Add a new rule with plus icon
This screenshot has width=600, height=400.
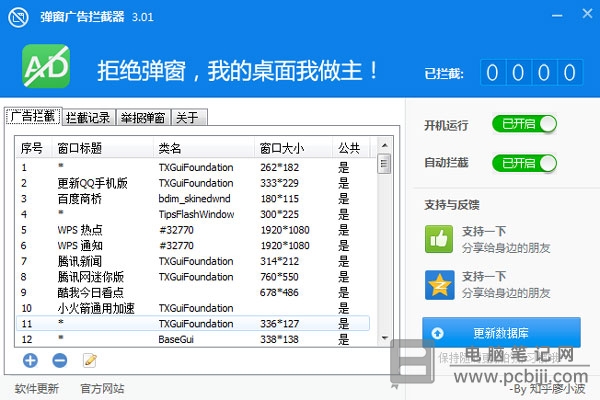[30, 360]
